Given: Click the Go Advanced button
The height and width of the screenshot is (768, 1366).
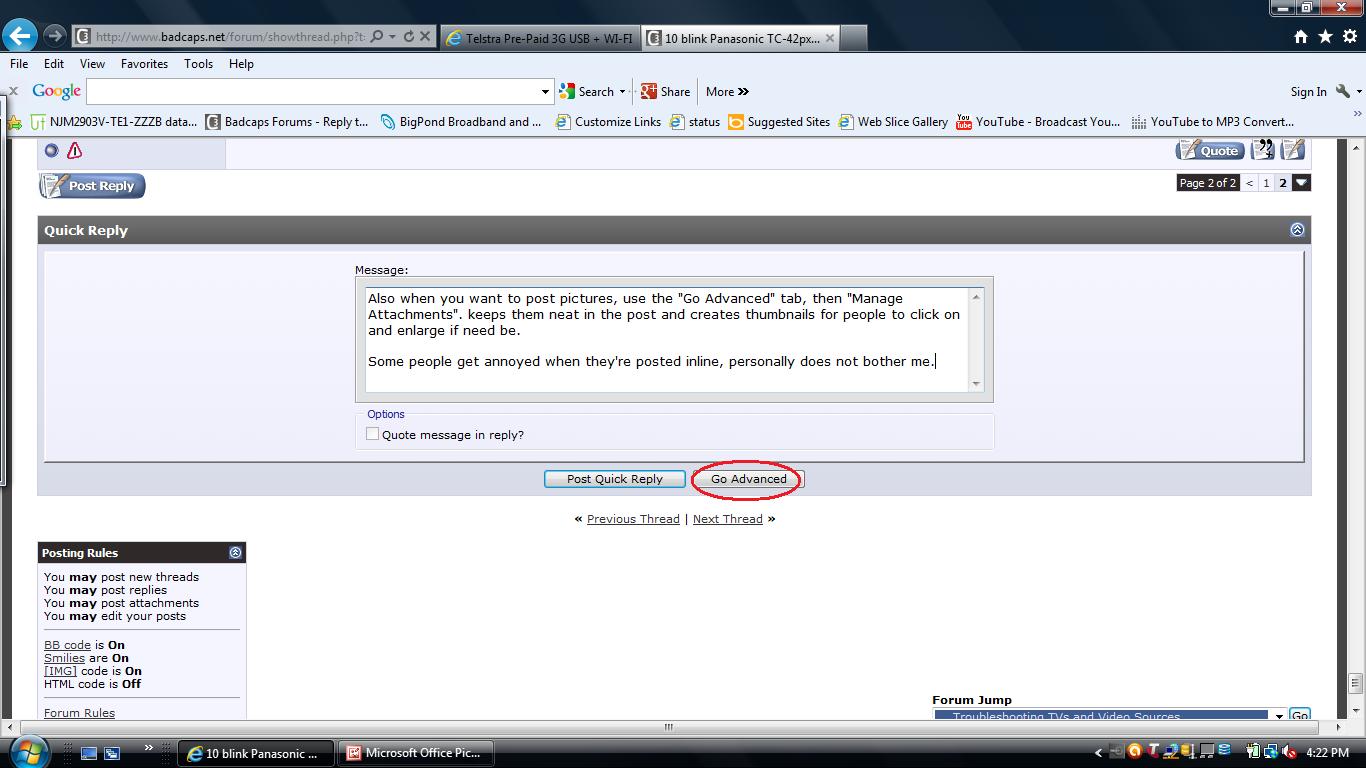Looking at the screenshot, I should point(748,479).
